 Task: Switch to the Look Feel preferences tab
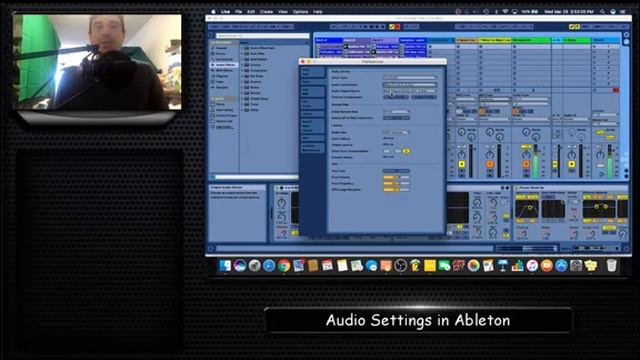pos(313,72)
